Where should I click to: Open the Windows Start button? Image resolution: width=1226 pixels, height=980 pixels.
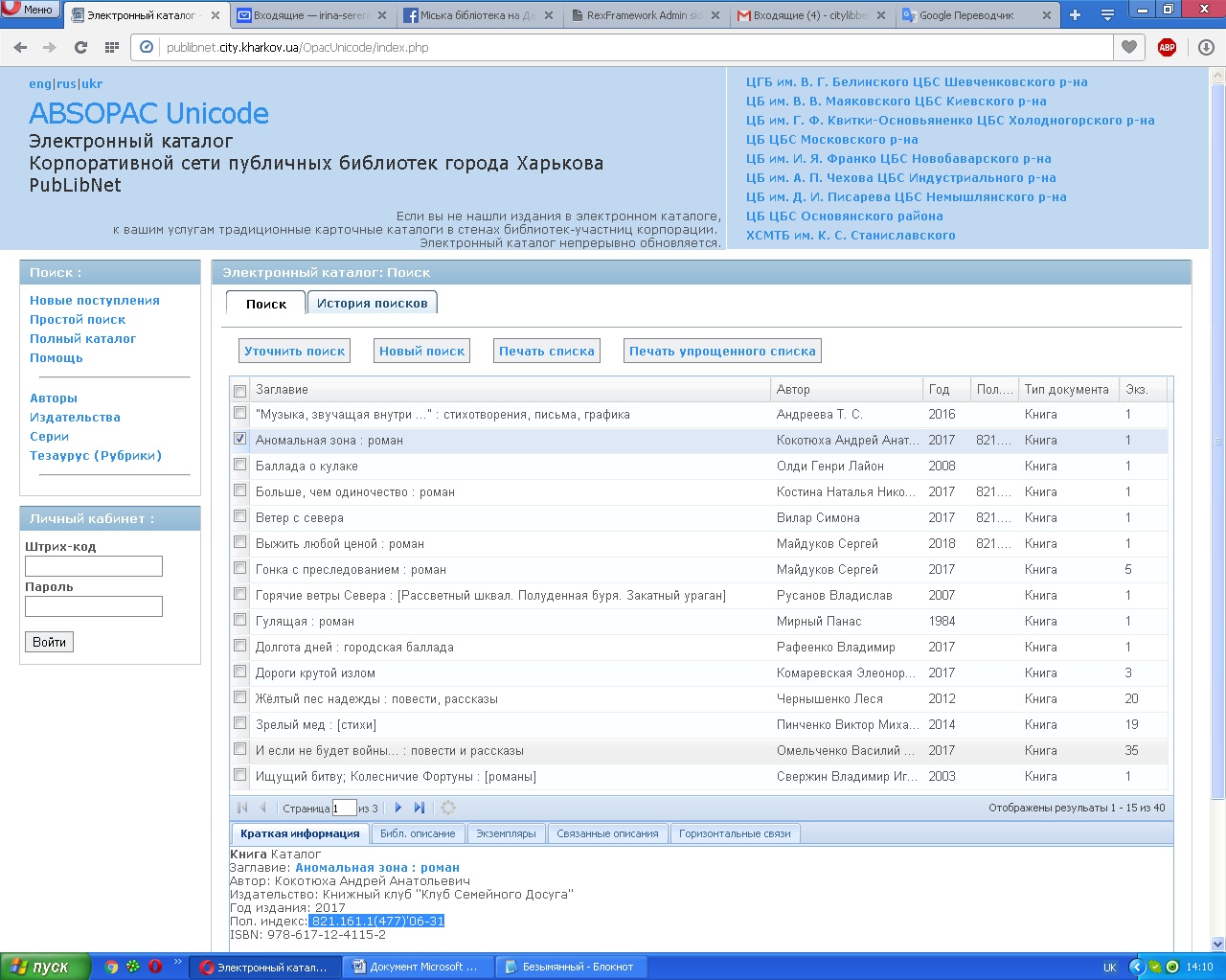45,967
